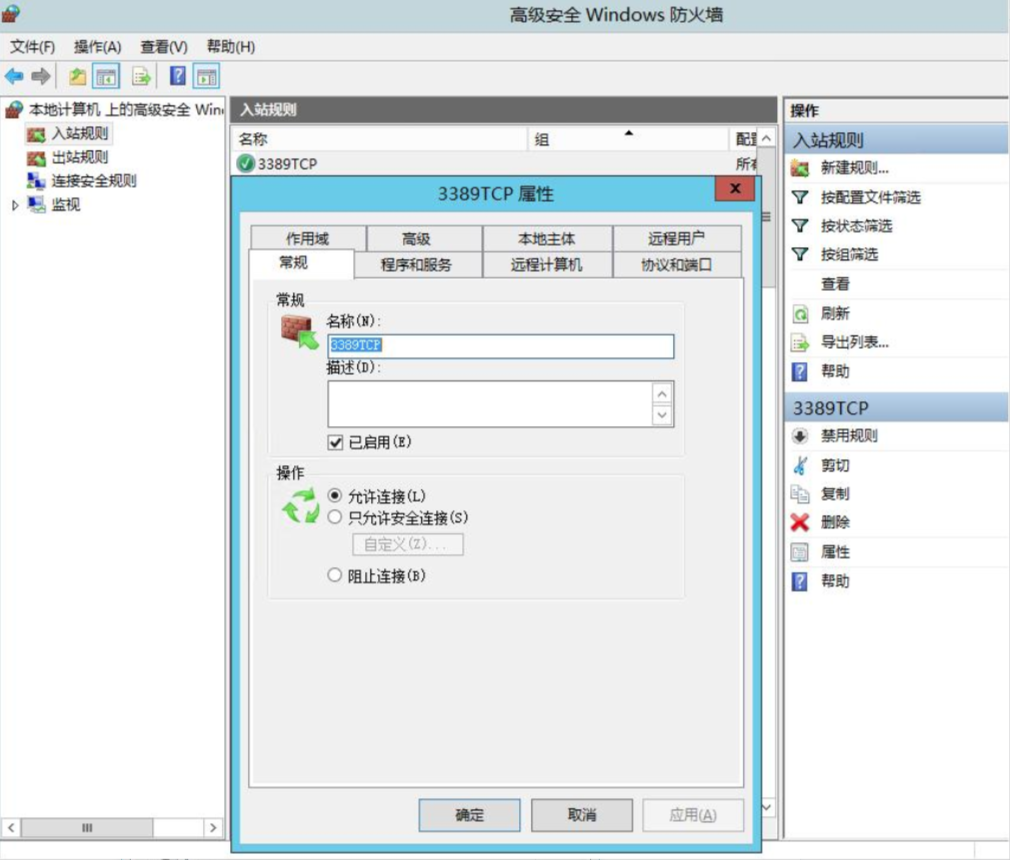Toggle the 已启用(E) checkbox
This screenshot has height=860, width=1010.
[335, 443]
